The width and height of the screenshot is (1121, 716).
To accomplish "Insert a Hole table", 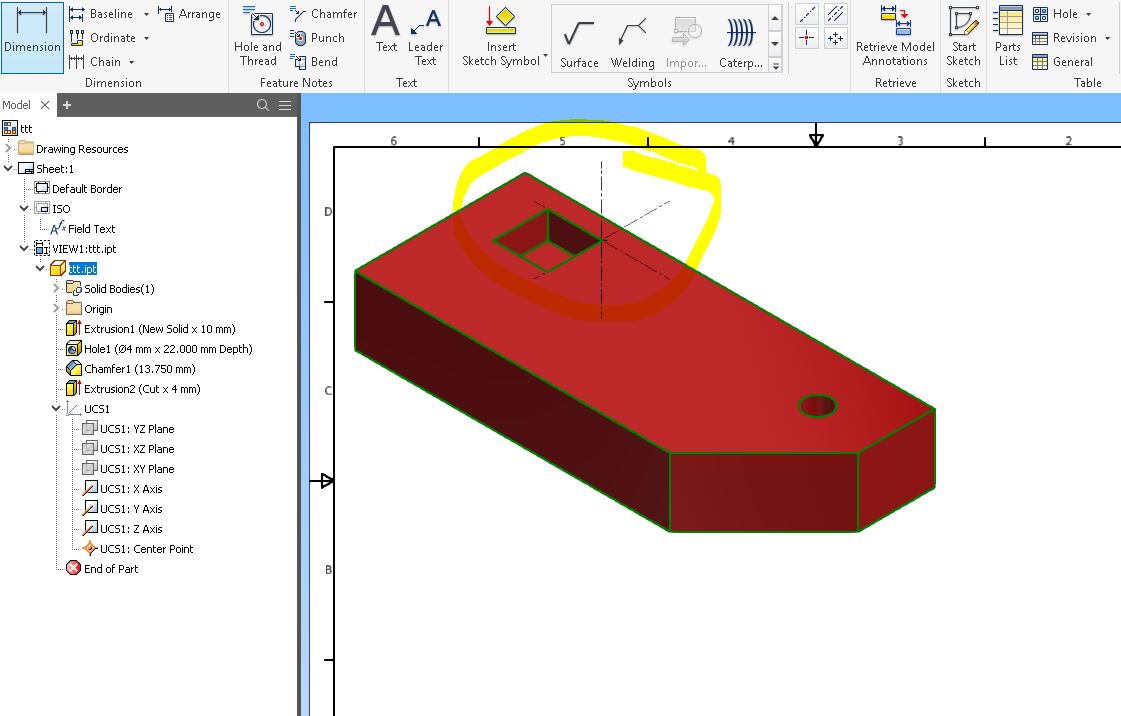I will click(x=1056, y=14).
